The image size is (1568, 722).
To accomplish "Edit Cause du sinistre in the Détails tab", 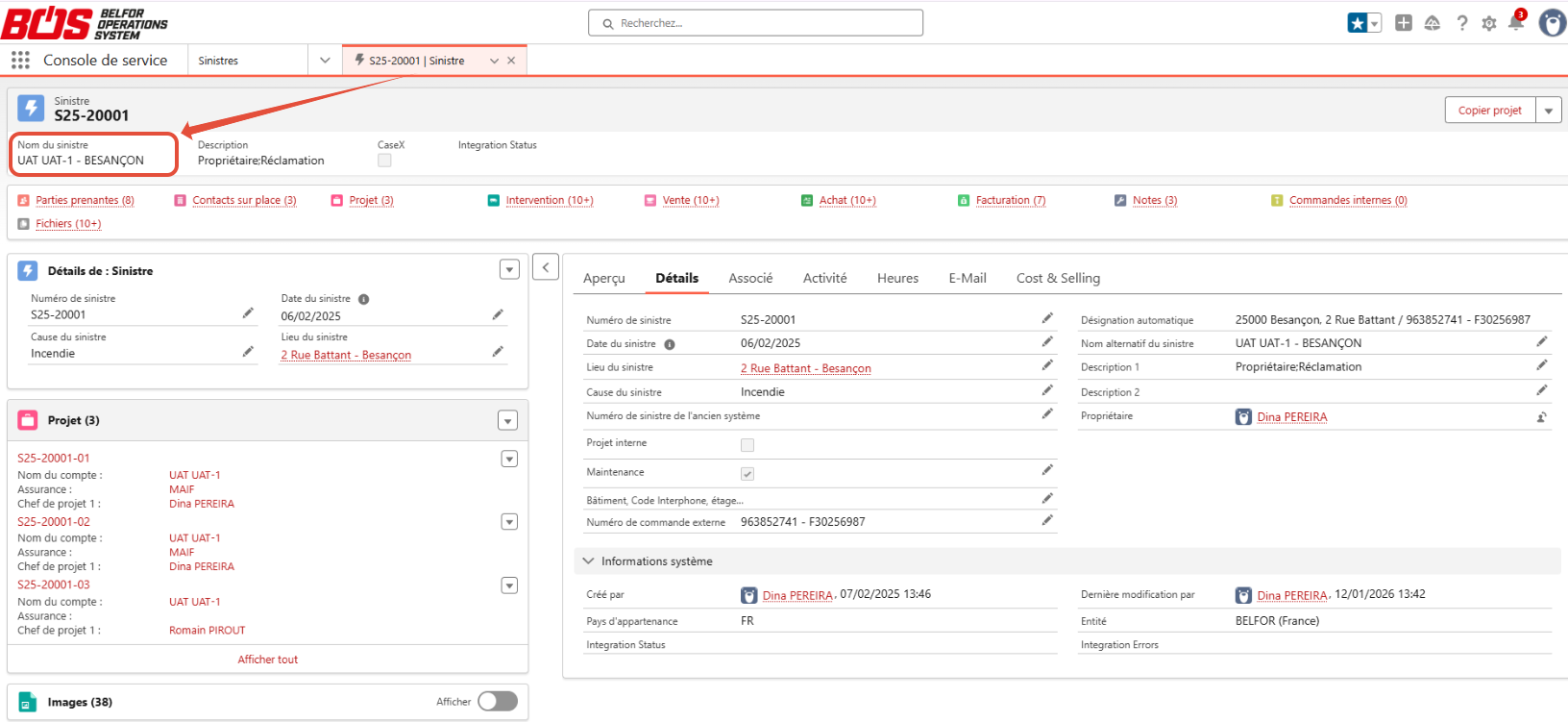I will (x=1047, y=390).
